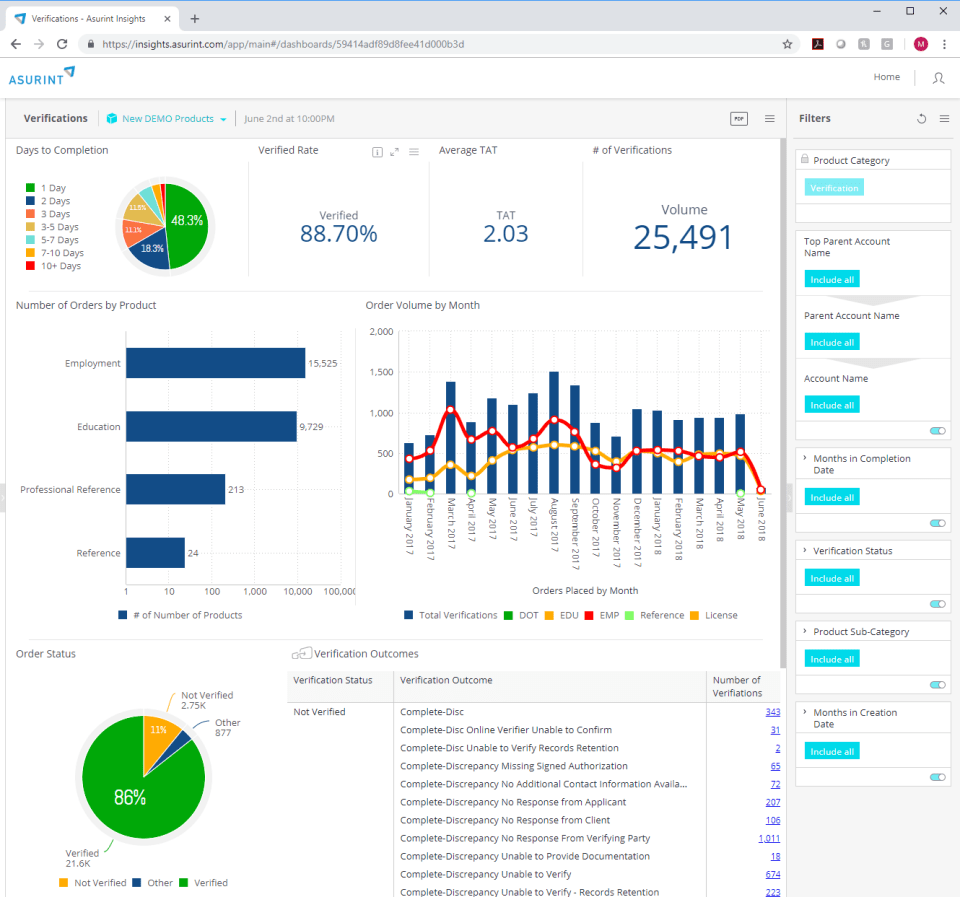Open Chrome's three-dot browser menu
The image size is (960, 897).
coord(944,44)
